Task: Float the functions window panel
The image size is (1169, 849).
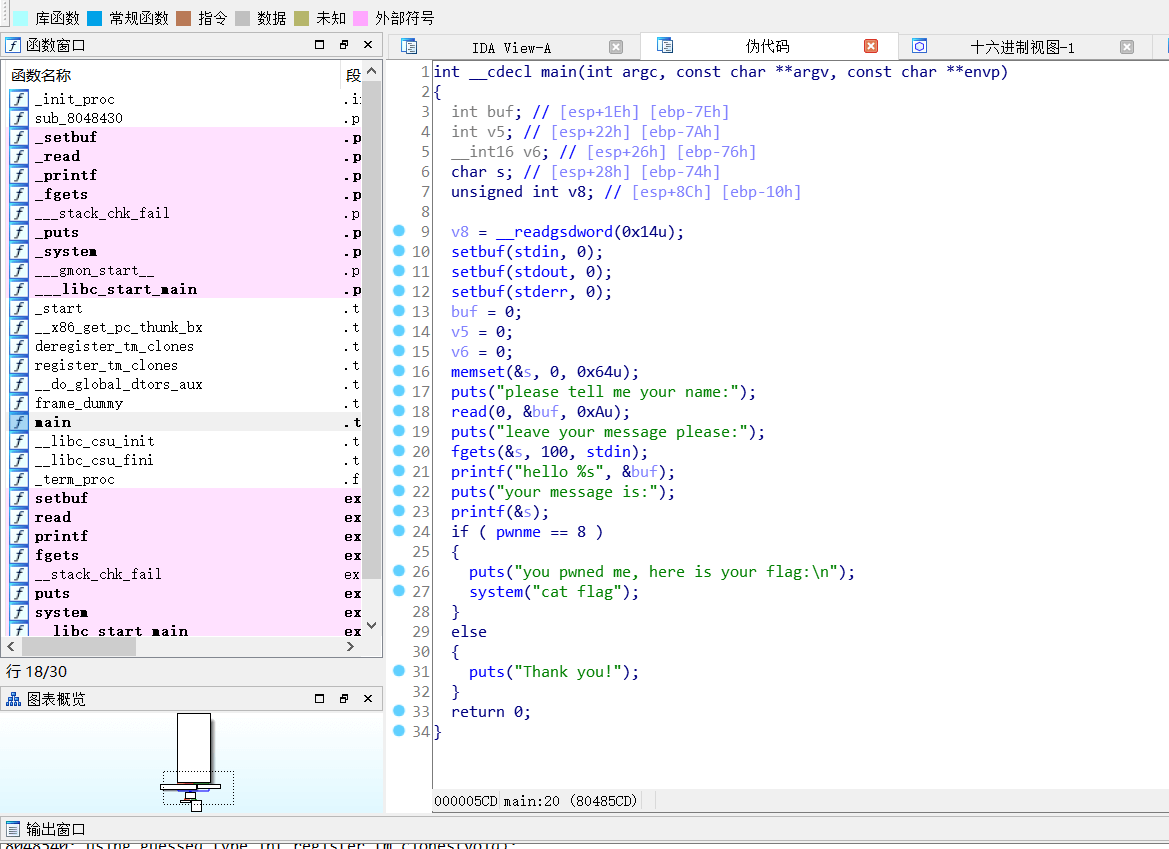Action: [x=344, y=45]
